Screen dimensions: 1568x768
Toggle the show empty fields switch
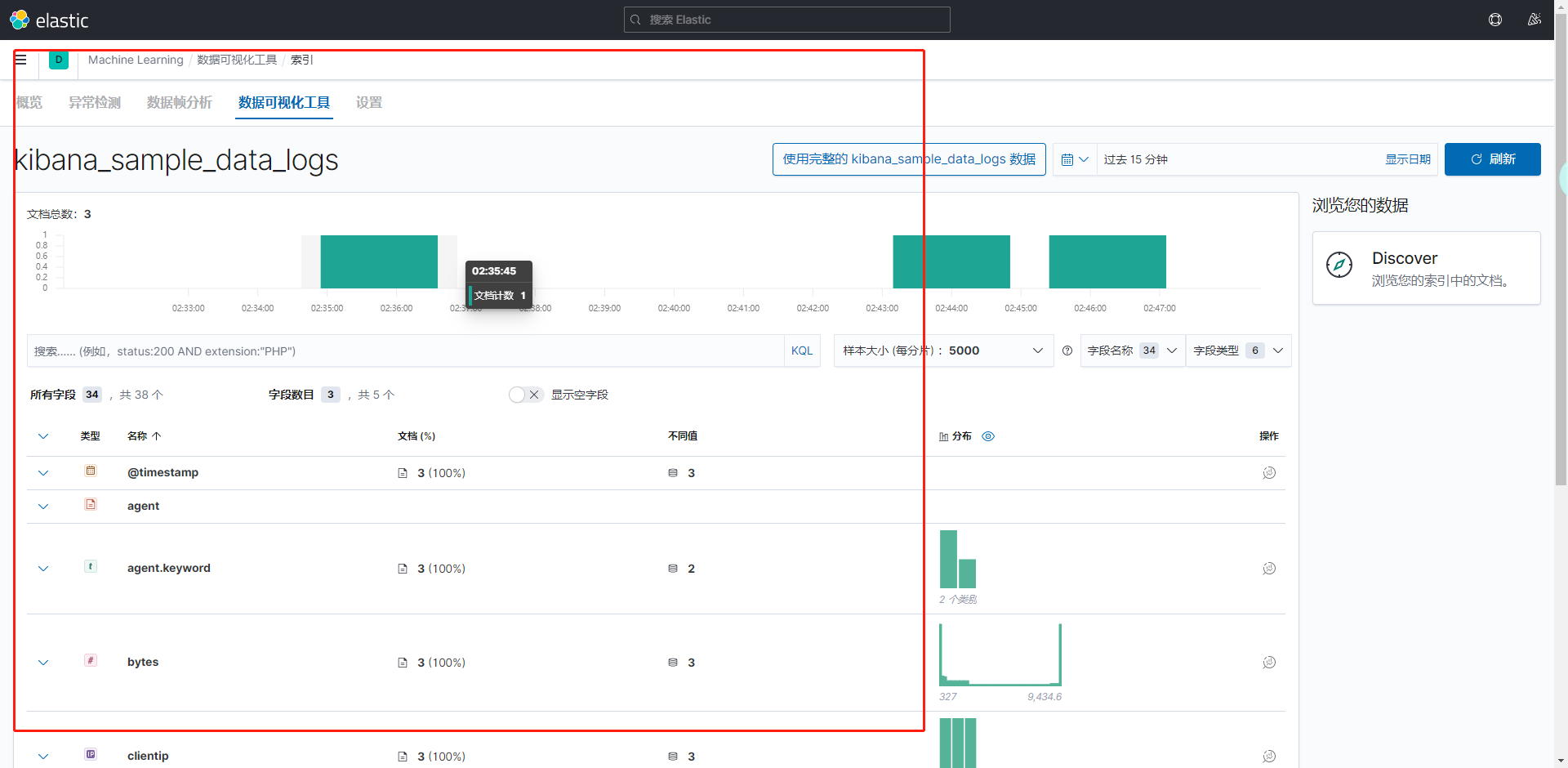(525, 395)
